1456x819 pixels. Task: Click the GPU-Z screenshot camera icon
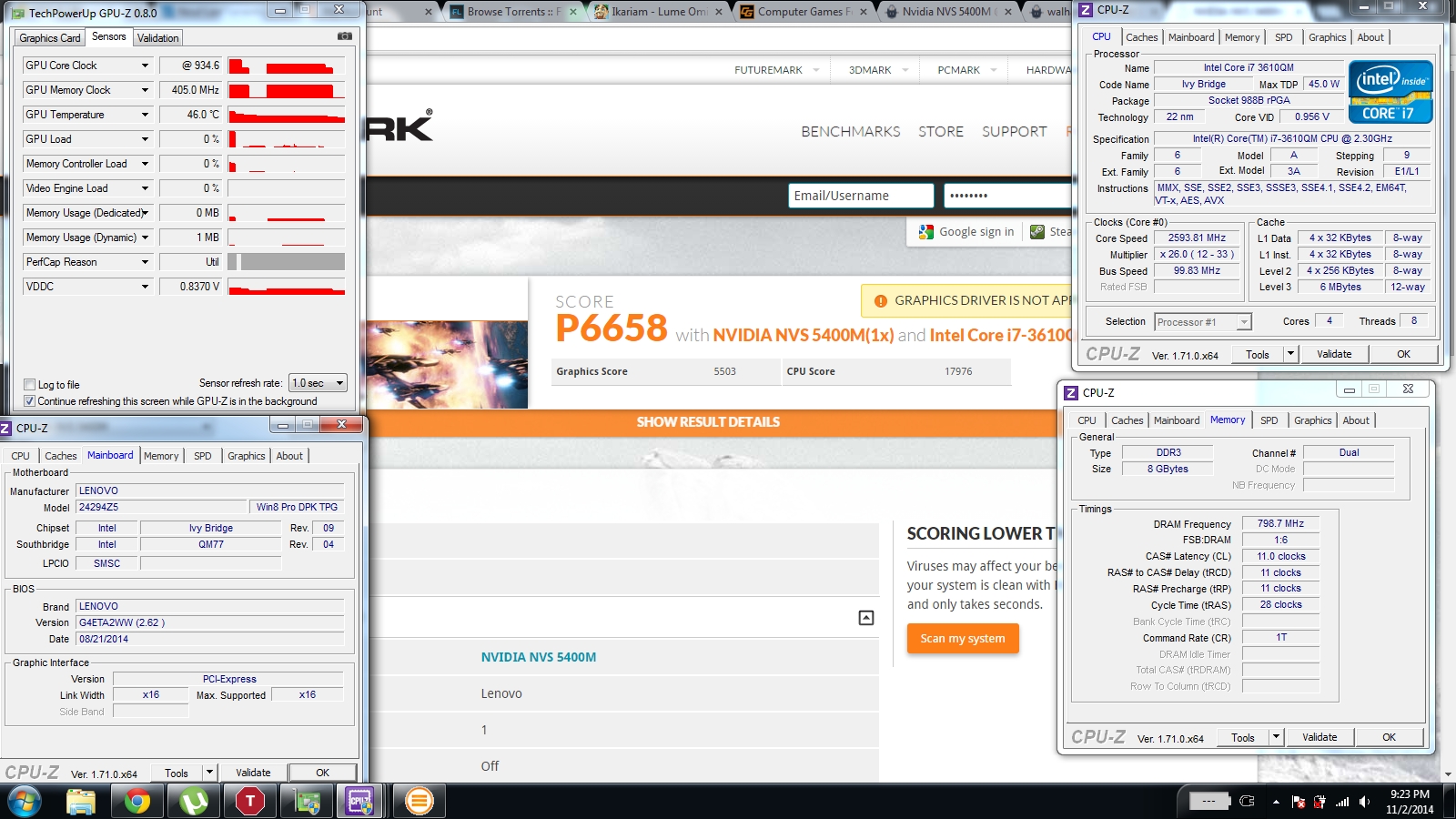[345, 36]
